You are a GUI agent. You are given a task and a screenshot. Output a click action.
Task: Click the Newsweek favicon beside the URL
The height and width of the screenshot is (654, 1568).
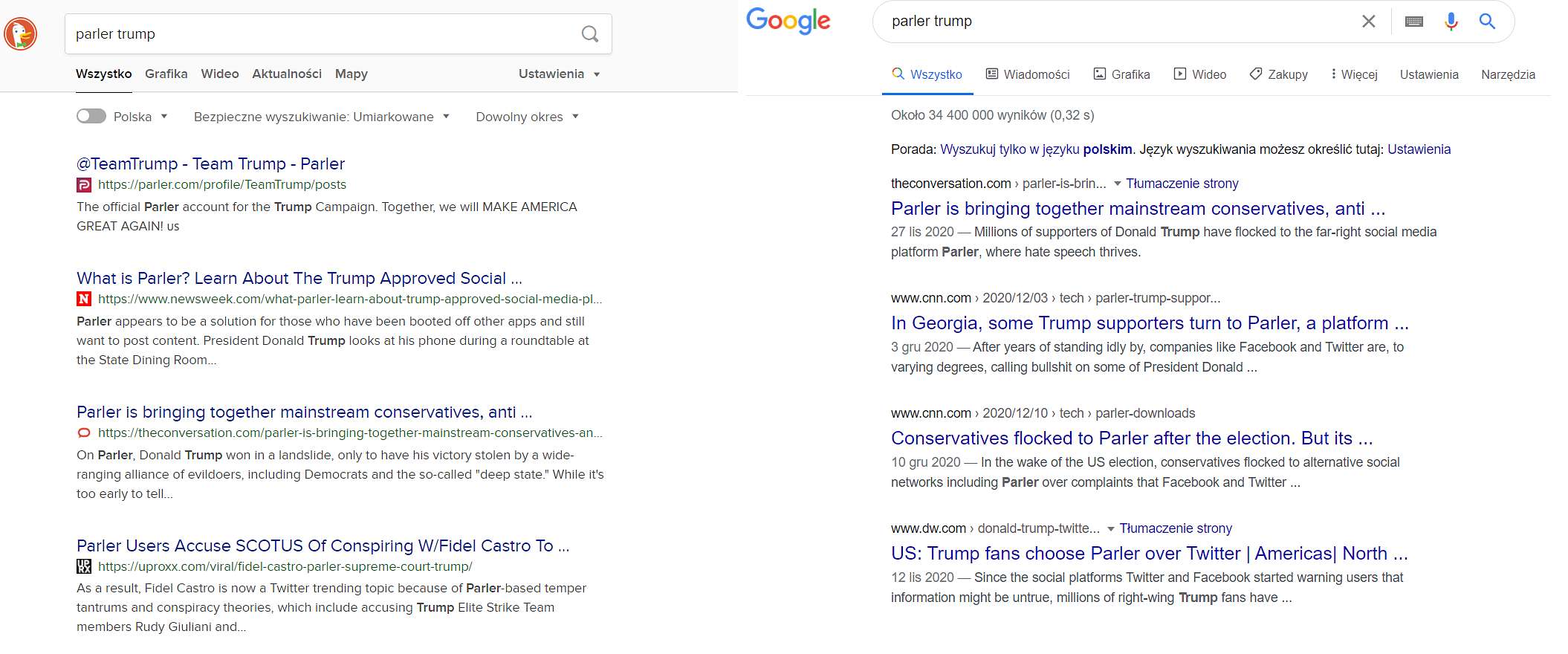point(84,299)
